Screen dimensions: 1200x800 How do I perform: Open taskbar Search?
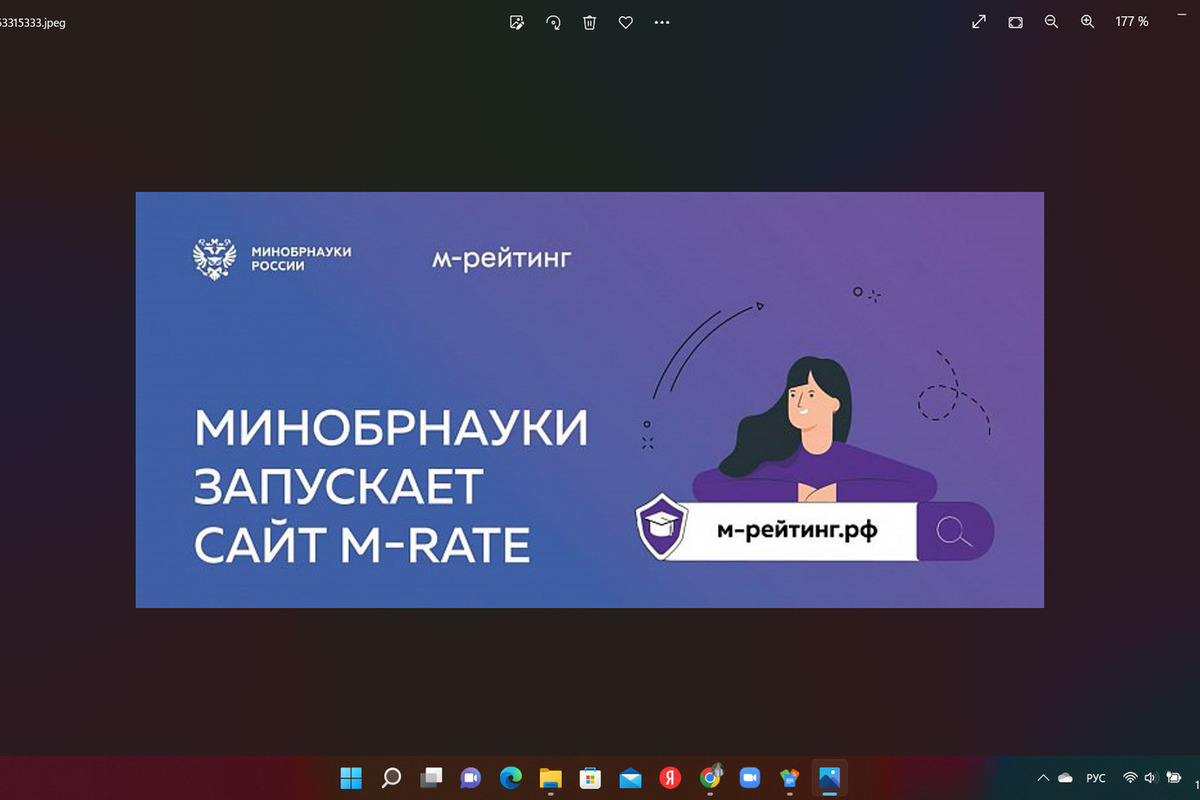click(391, 777)
